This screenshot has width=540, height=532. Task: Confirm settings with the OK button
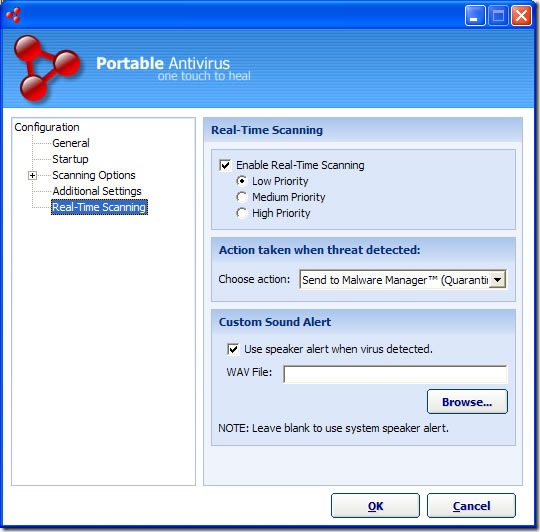tap(375, 505)
